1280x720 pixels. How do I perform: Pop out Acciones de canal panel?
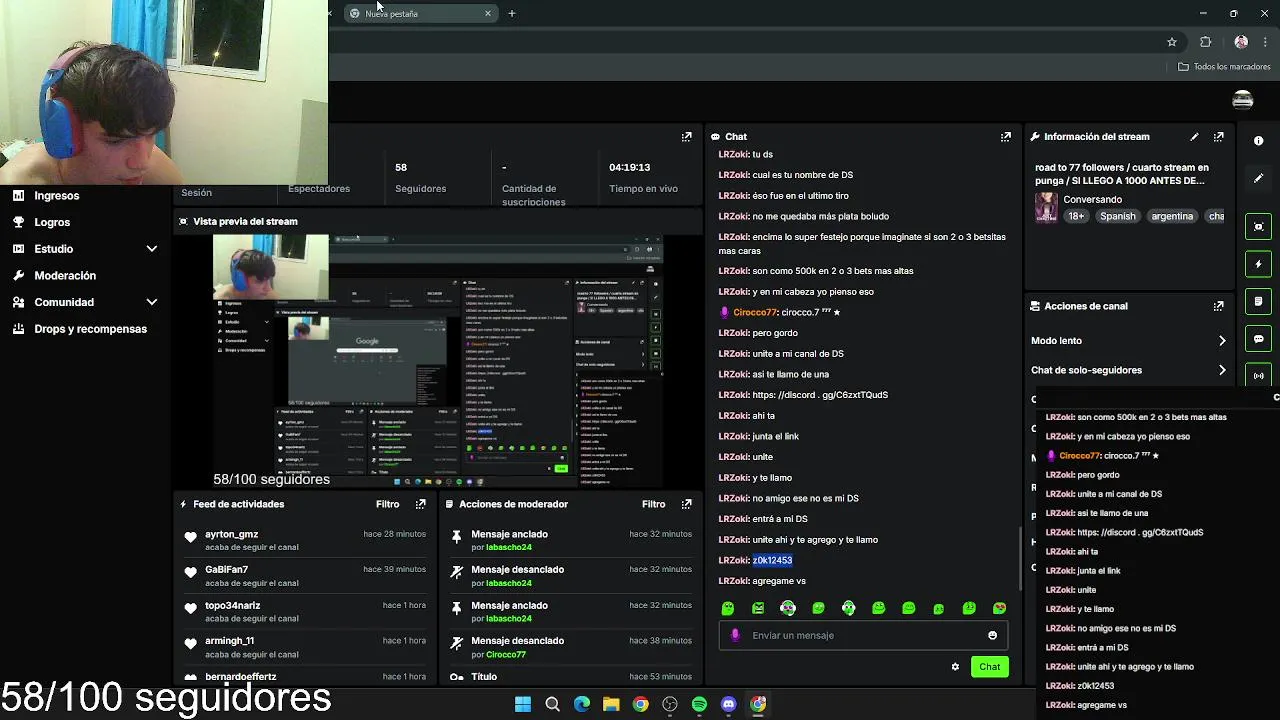pyautogui.click(x=1218, y=306)
